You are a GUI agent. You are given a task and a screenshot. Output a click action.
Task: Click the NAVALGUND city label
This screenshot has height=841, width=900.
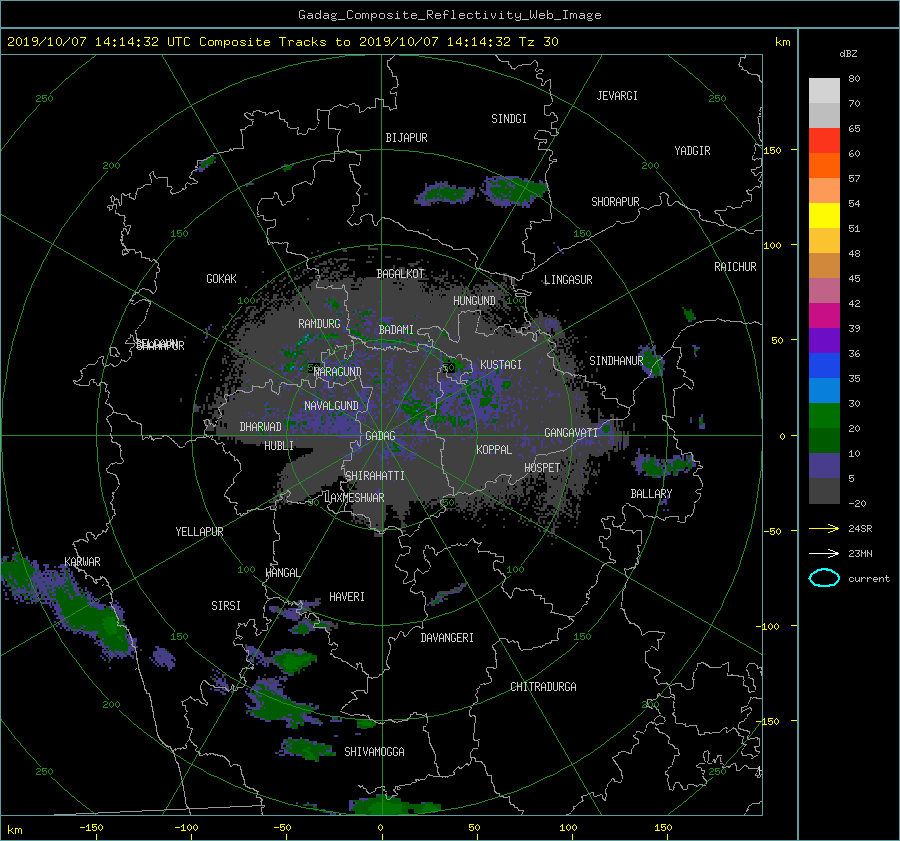tap(331, 406)
